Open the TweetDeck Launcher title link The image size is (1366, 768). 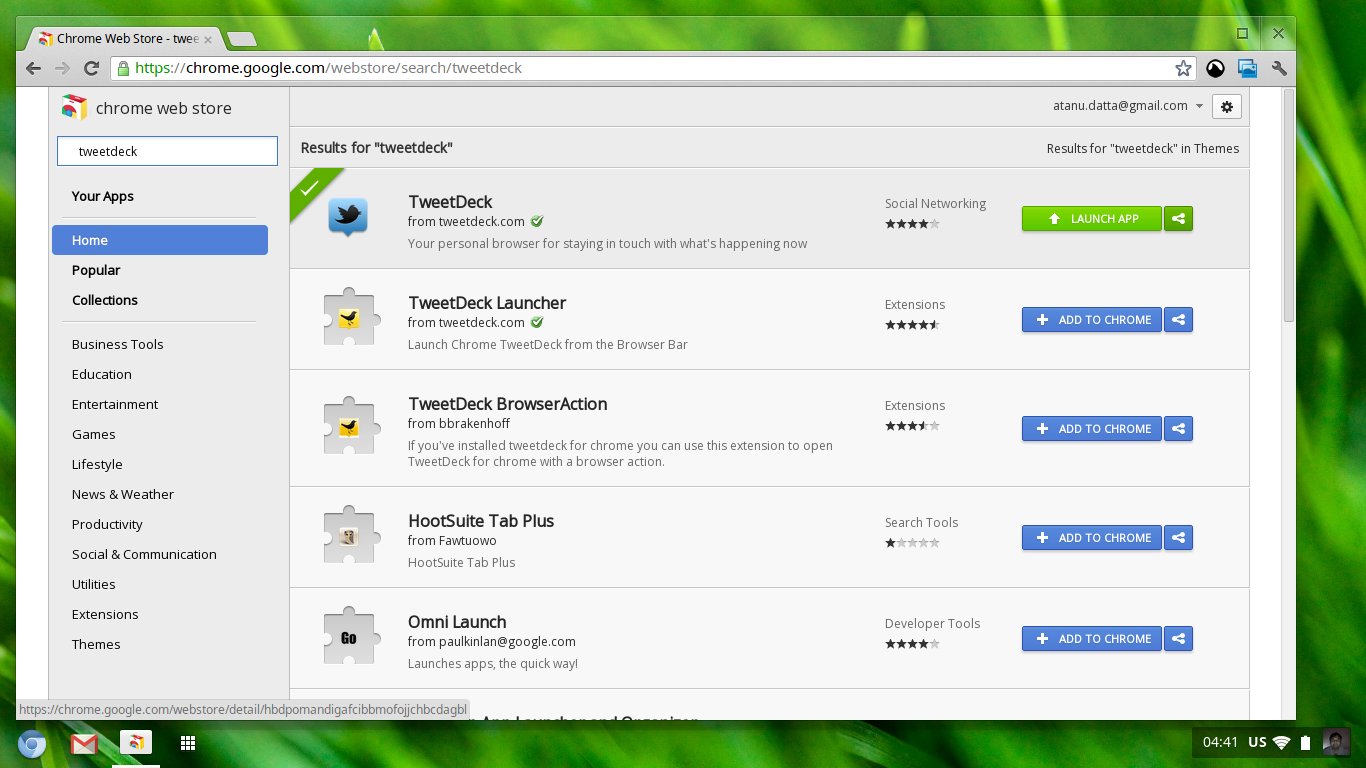coord(487,303)
